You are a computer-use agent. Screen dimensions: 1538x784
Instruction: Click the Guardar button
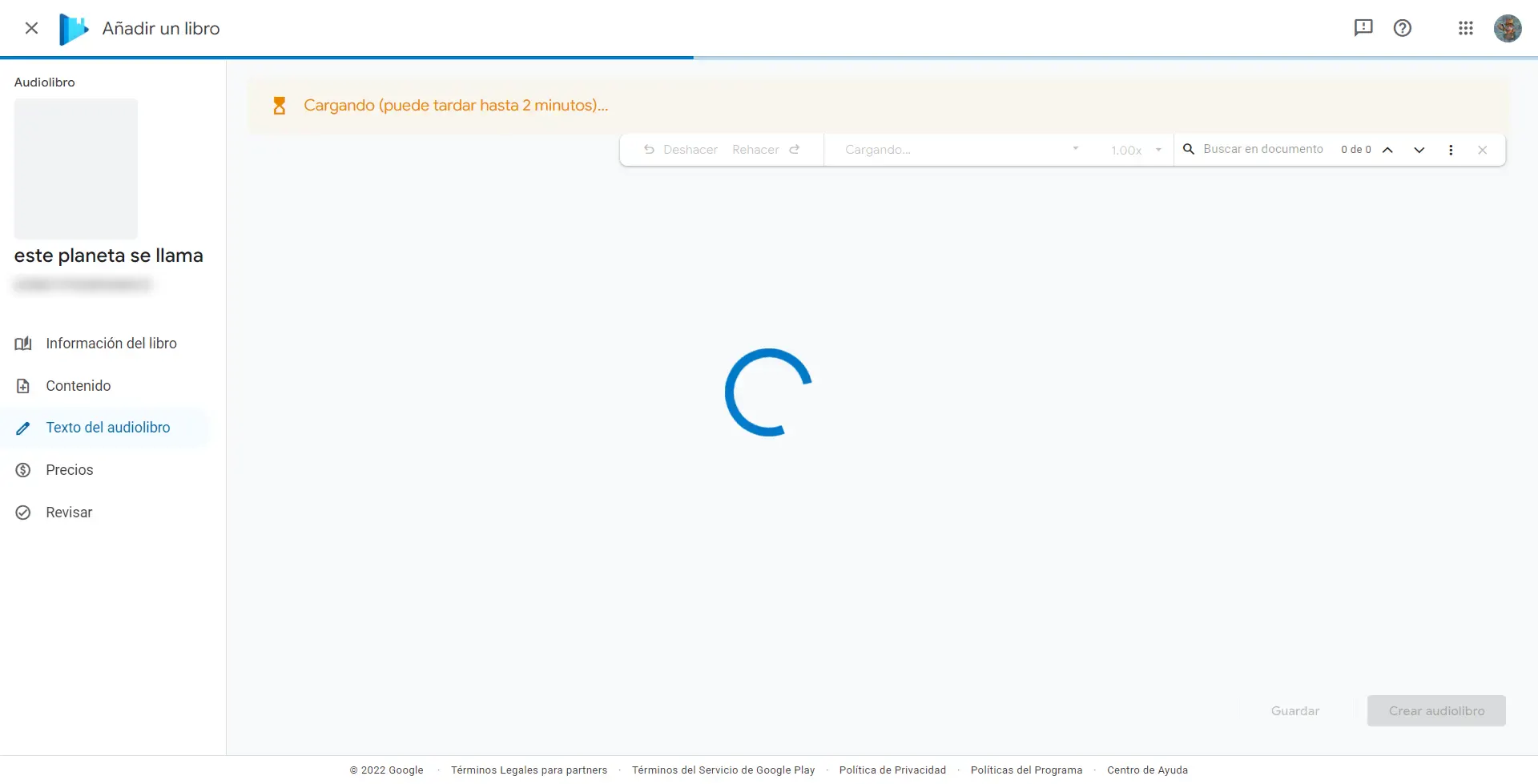pos(1294,711)
